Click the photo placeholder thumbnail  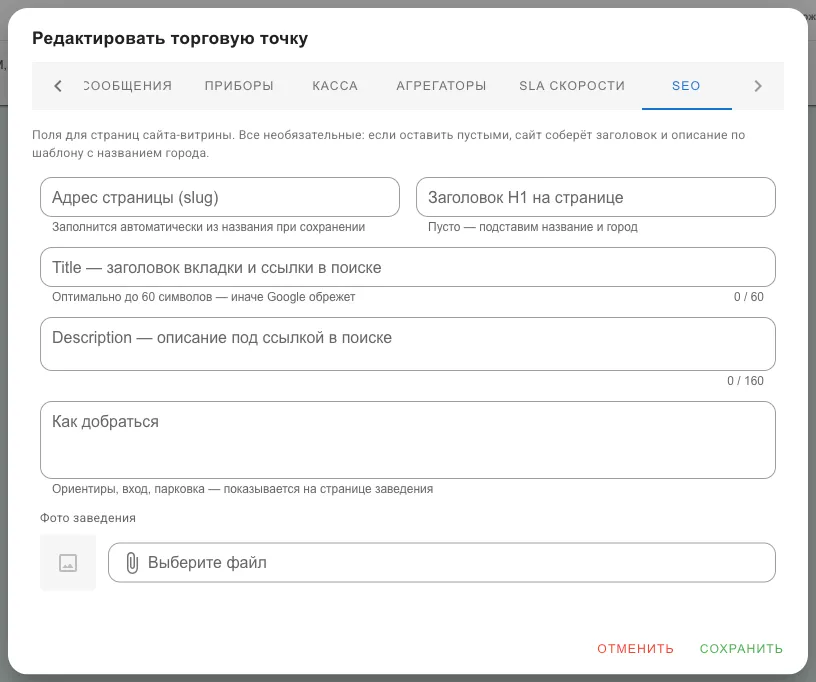tap(68, 563)
